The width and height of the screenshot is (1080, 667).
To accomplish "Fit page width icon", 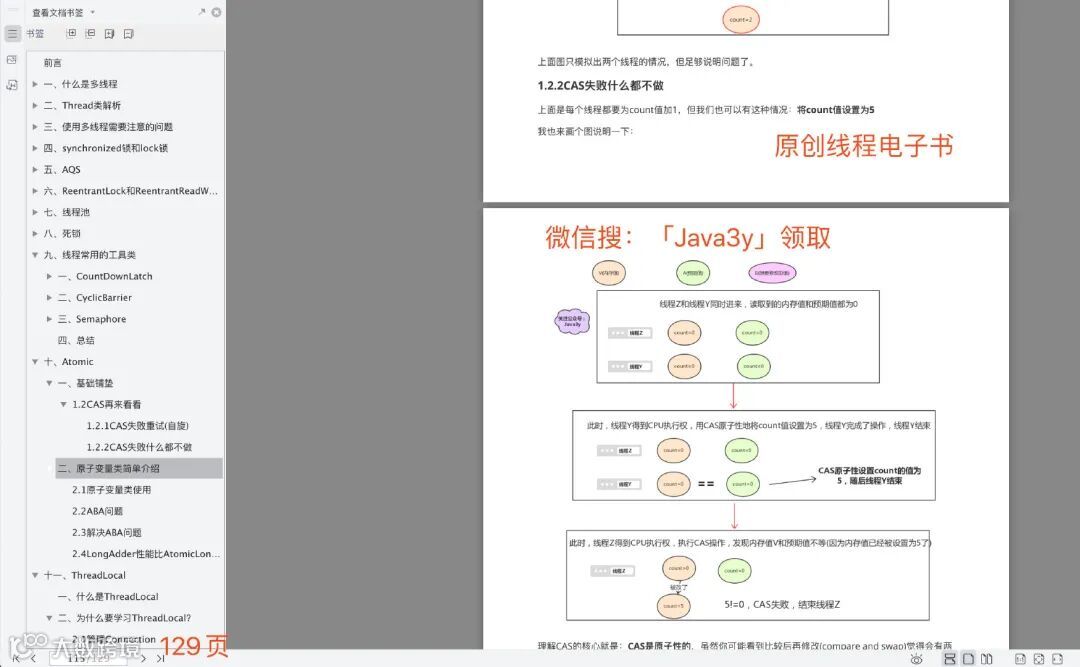I will pos(1057,659).
